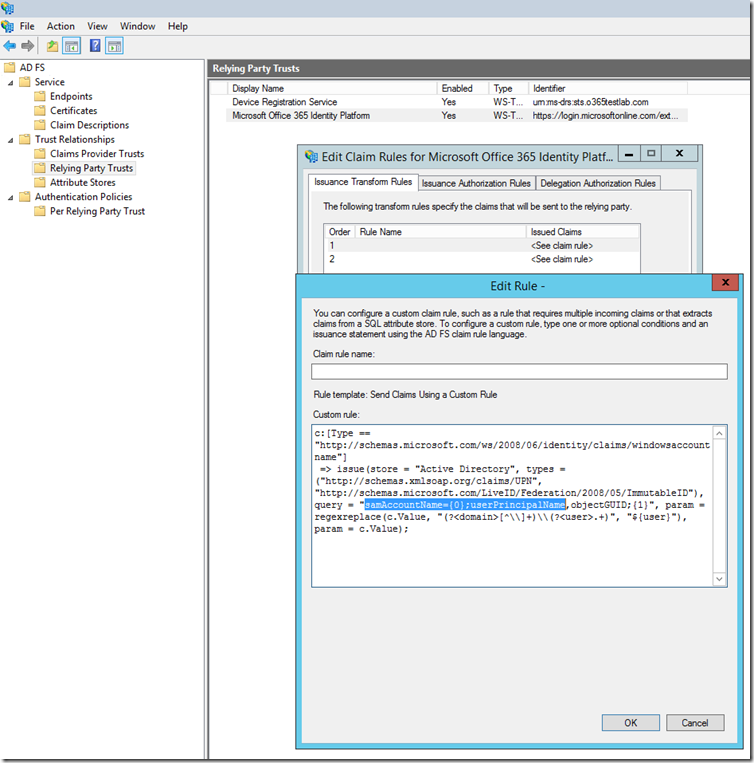This screenshot has height=763, width=754.
Task: Click the MMC icon beside File menu
Action: pos(8,26)
